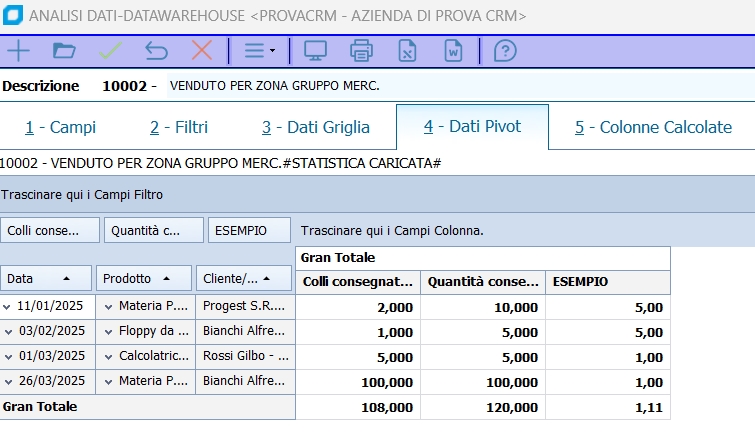Export to Word using the toolbar icon
Viewport: 755px width, 442px height.
tap(453, 50)
